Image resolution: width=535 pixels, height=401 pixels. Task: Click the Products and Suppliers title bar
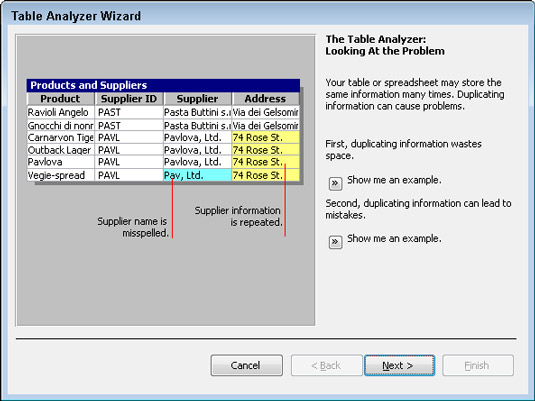tap(163, 85)
